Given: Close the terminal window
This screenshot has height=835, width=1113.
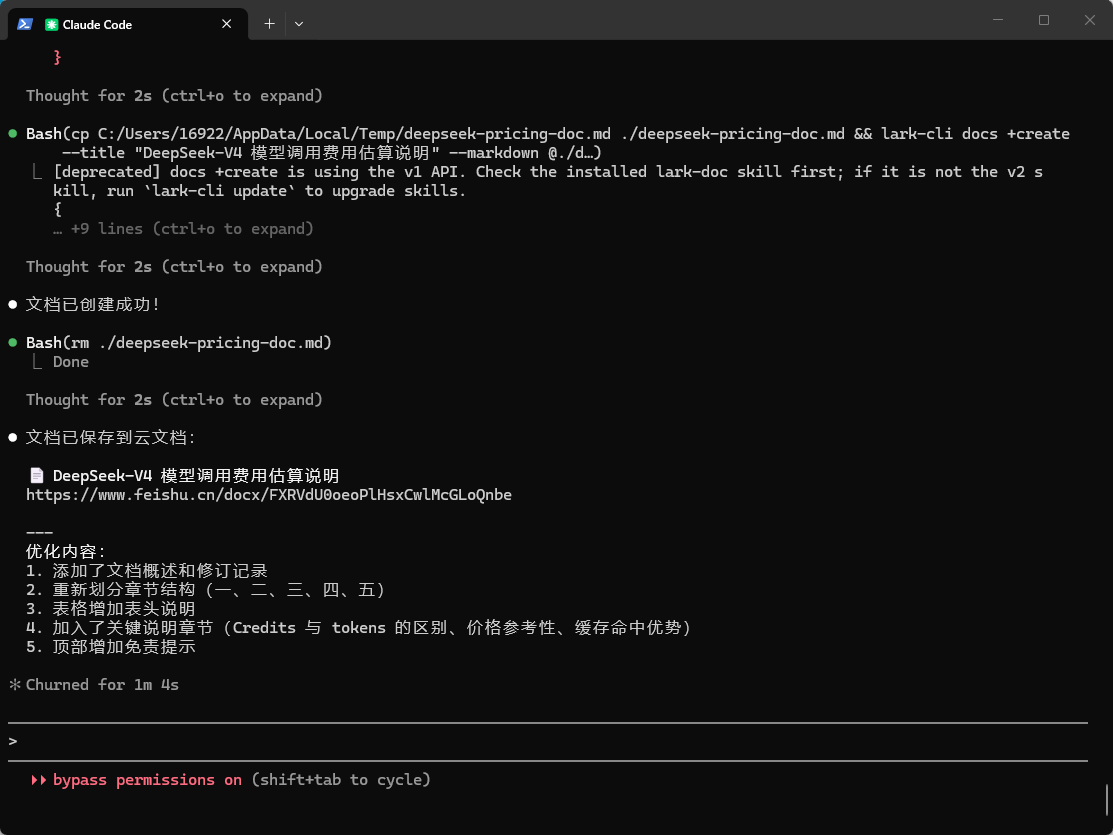Looking at the screenshot, I should pos(1090,20).
